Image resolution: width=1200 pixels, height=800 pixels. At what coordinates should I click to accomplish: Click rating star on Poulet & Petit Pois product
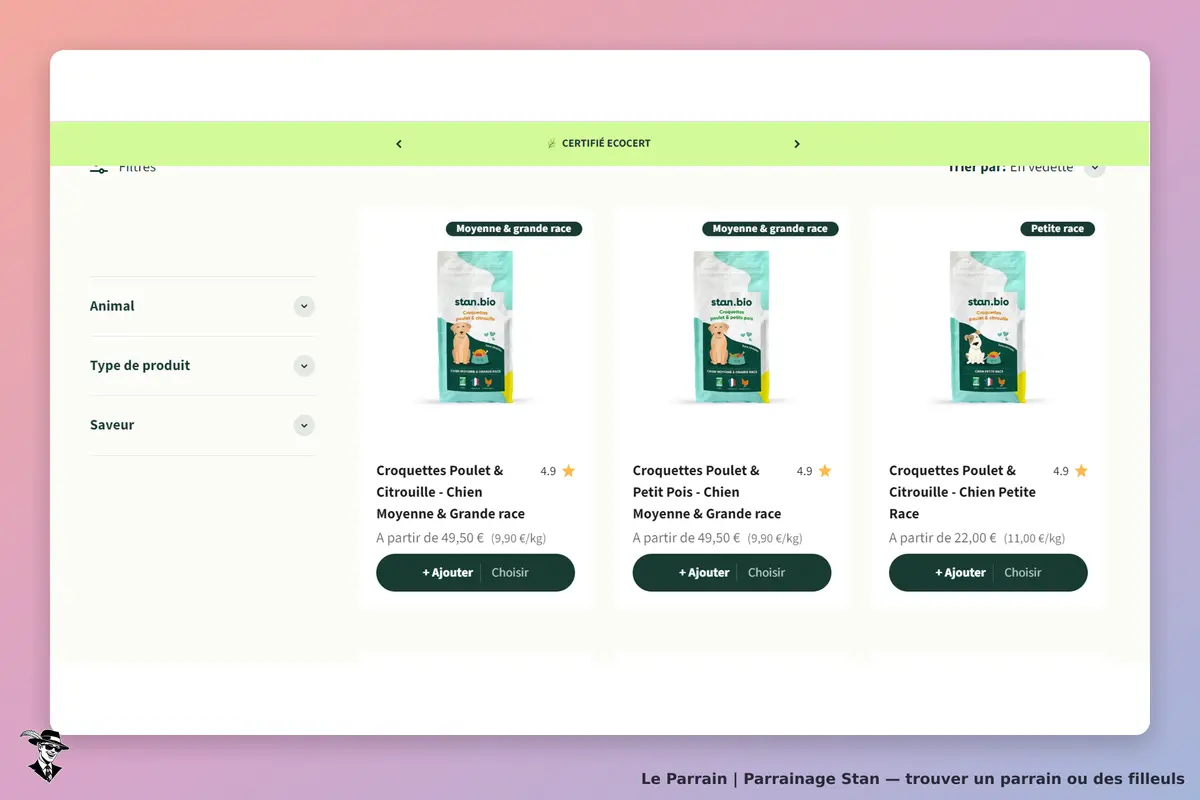(x=825, y=471)
